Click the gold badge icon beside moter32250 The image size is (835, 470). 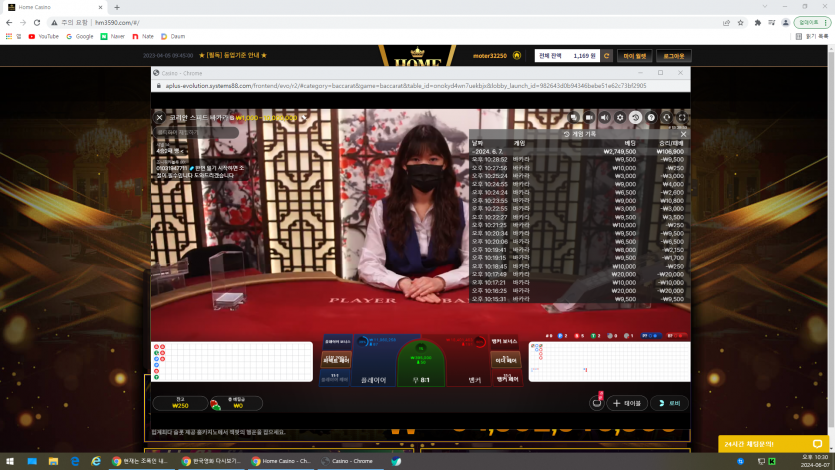tap(517, 55)
